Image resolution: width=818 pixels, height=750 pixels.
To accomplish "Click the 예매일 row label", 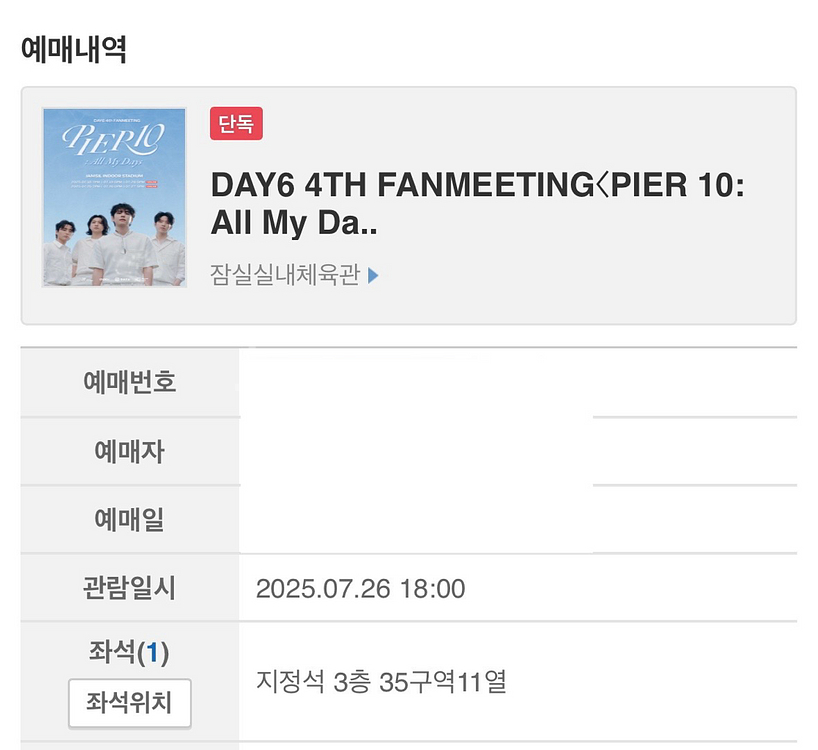I will pos(129,519).
